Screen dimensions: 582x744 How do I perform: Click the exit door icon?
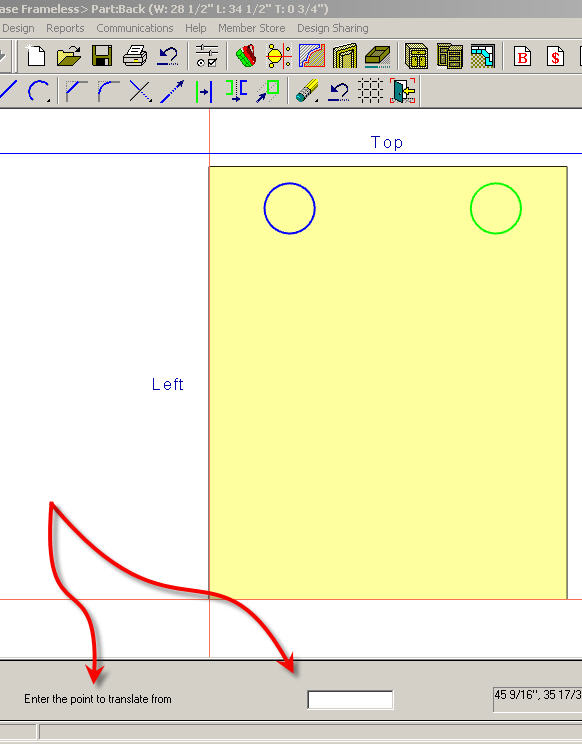[x=402, y=91]
